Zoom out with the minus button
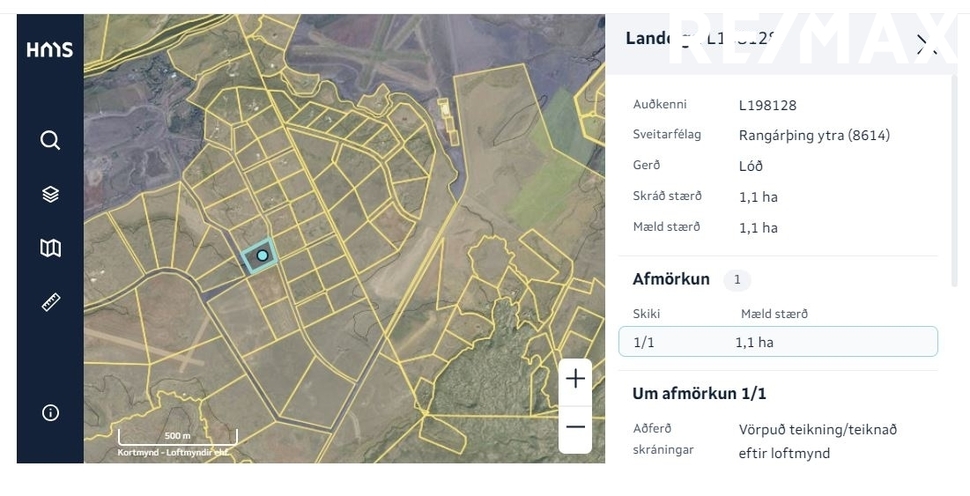This screenshot has width=970, height=496. [575, 427]
